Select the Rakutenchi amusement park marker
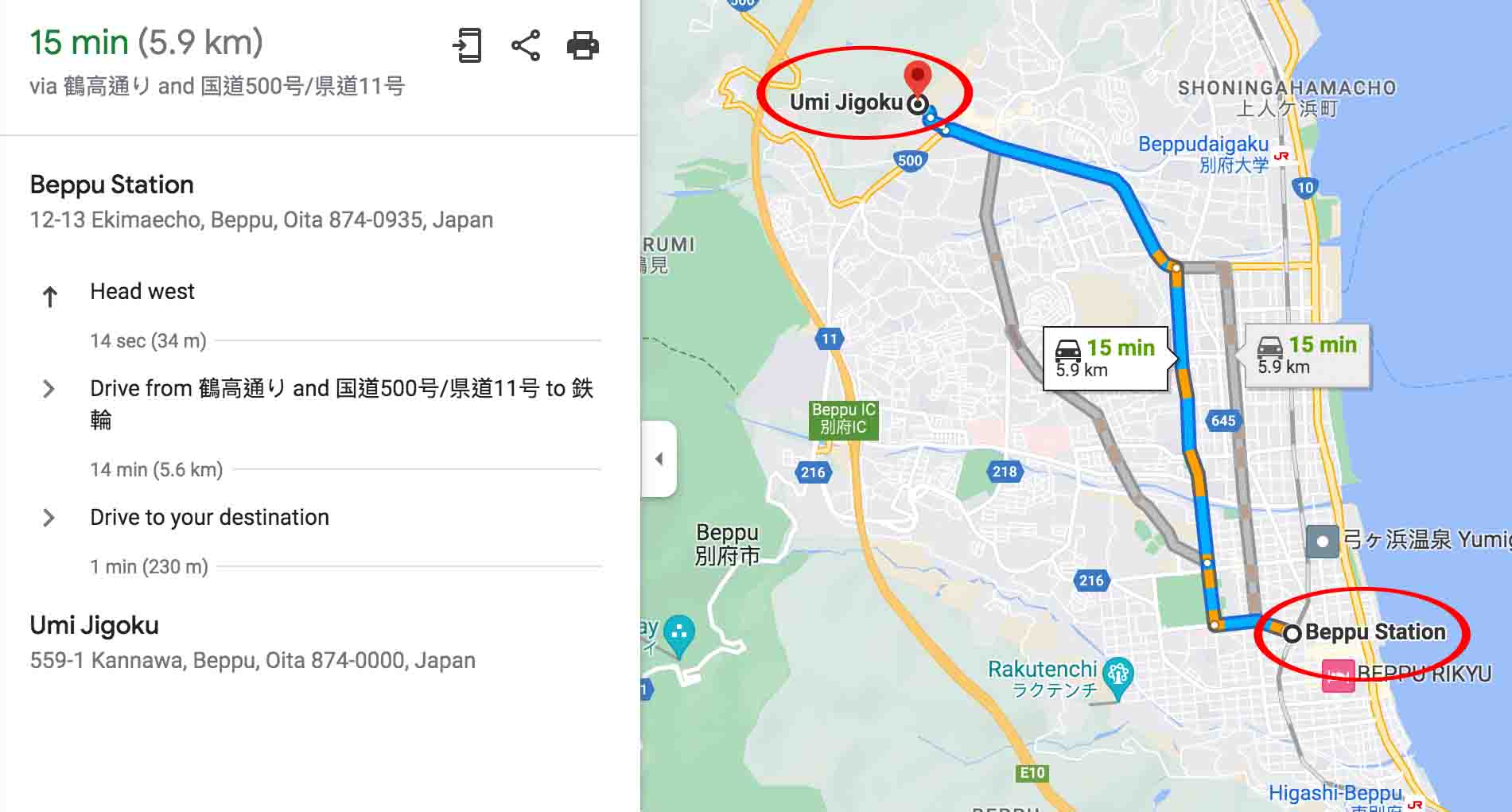Viewport: 1512px width, 812px height. tap(1117, 677)
